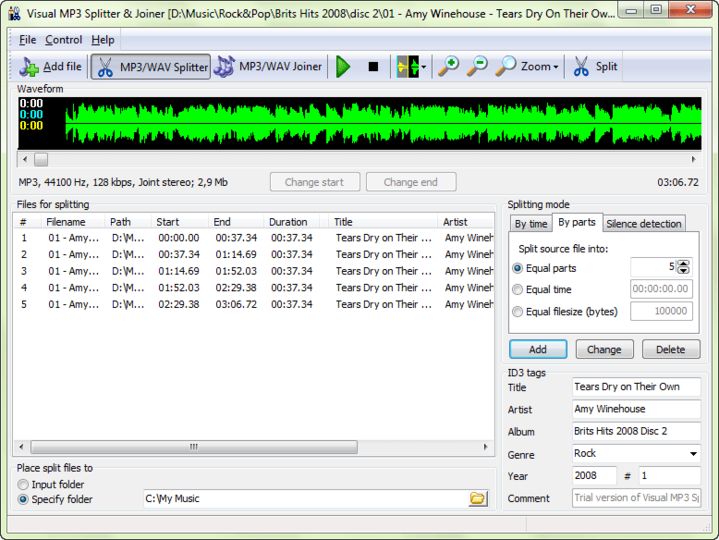Start playback with the green Play button
Screen dimensions: 719x540
(x=343, y=67)
